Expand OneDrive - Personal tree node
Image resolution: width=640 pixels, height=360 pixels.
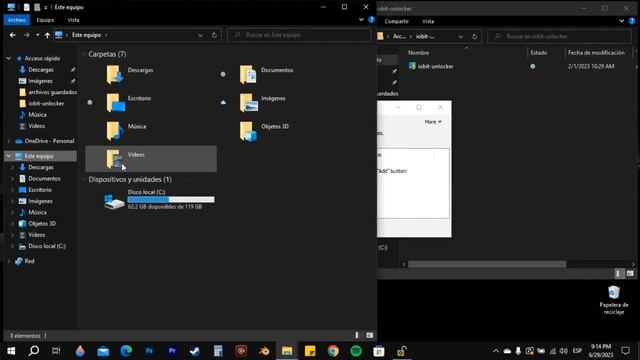tap(9, 141)
